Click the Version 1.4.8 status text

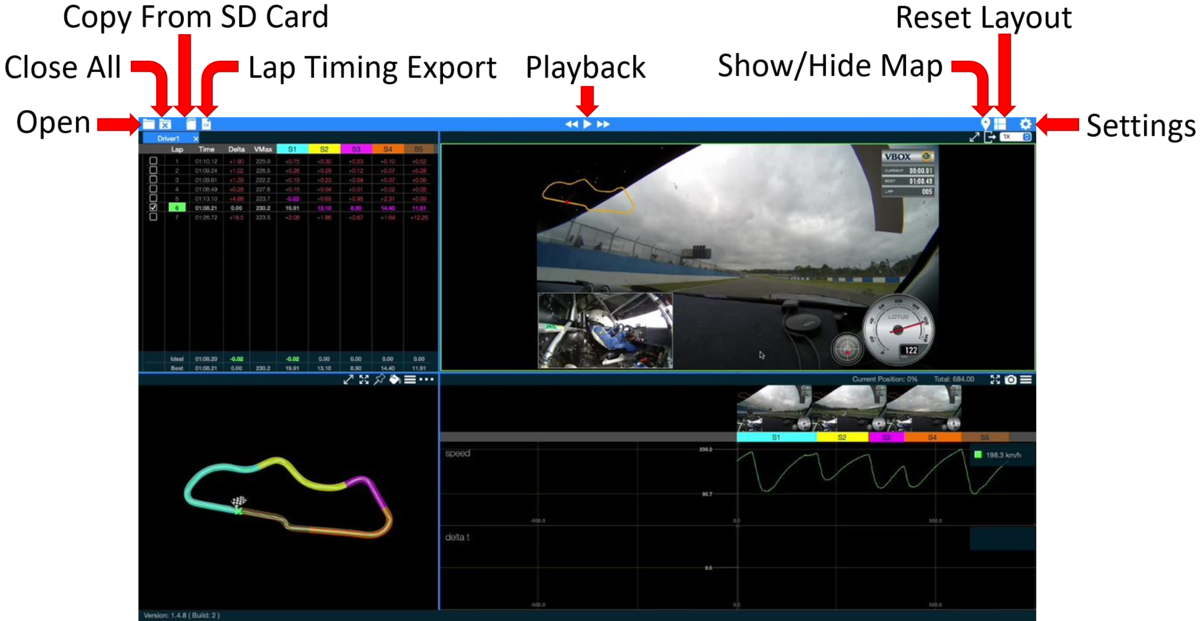click(x=181, y=615)
